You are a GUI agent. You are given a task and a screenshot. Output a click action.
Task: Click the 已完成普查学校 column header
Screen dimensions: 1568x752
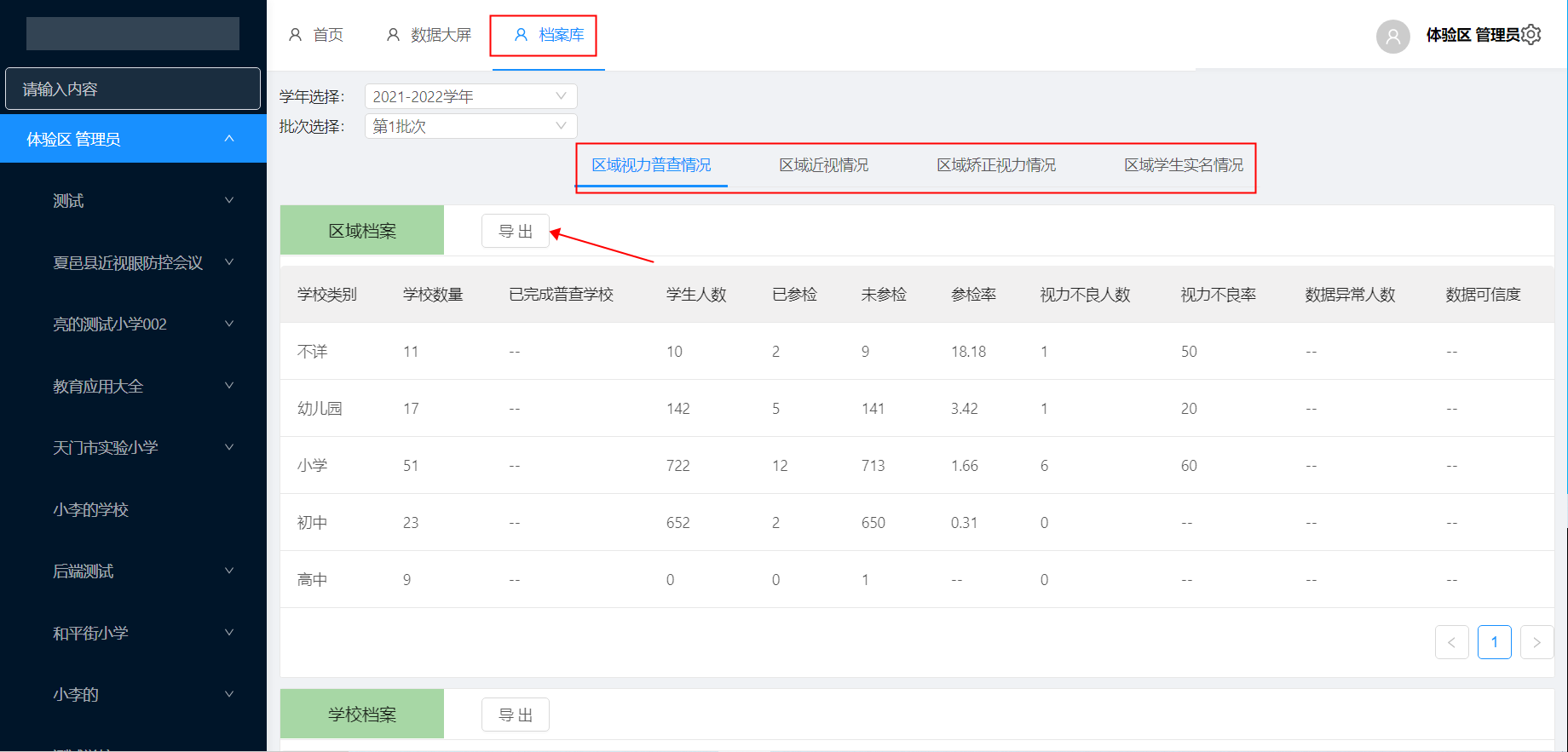tap(561, 295)
